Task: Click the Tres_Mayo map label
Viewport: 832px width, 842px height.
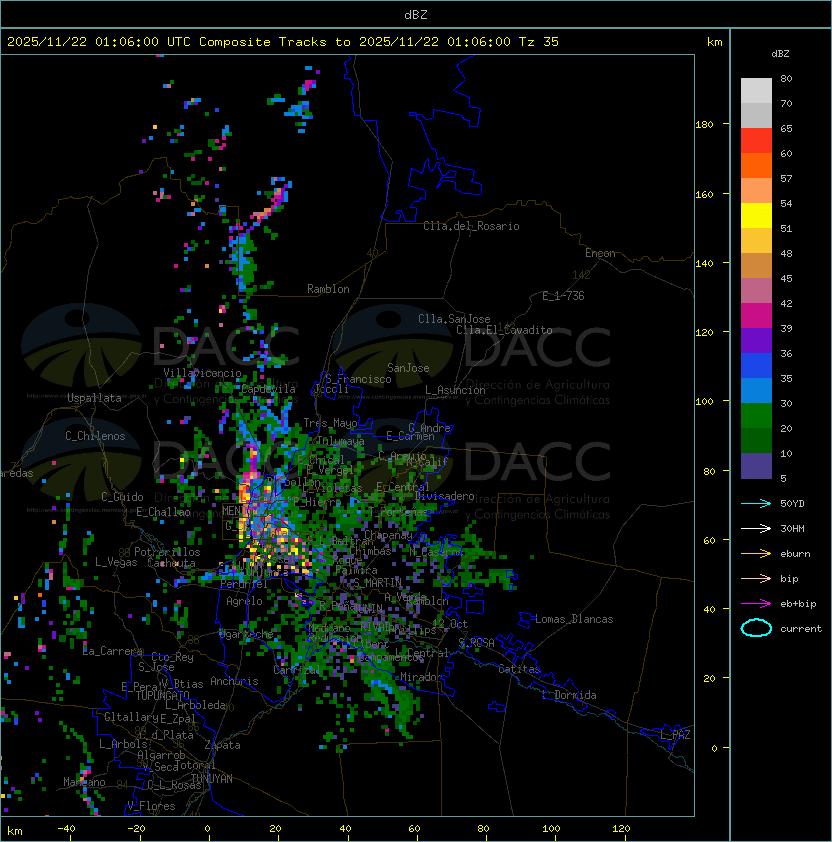Action: 330,423
